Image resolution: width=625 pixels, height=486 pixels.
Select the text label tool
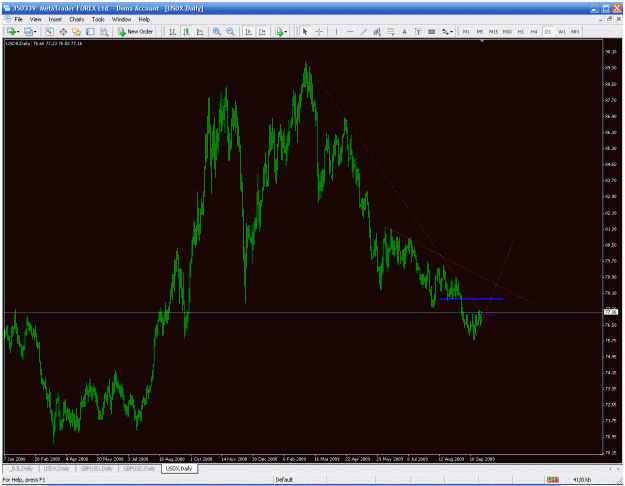[418, 31]
